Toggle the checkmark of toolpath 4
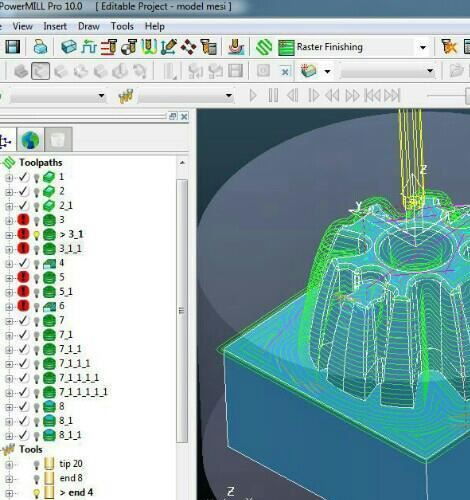470x500 pixels. point(23,263)
